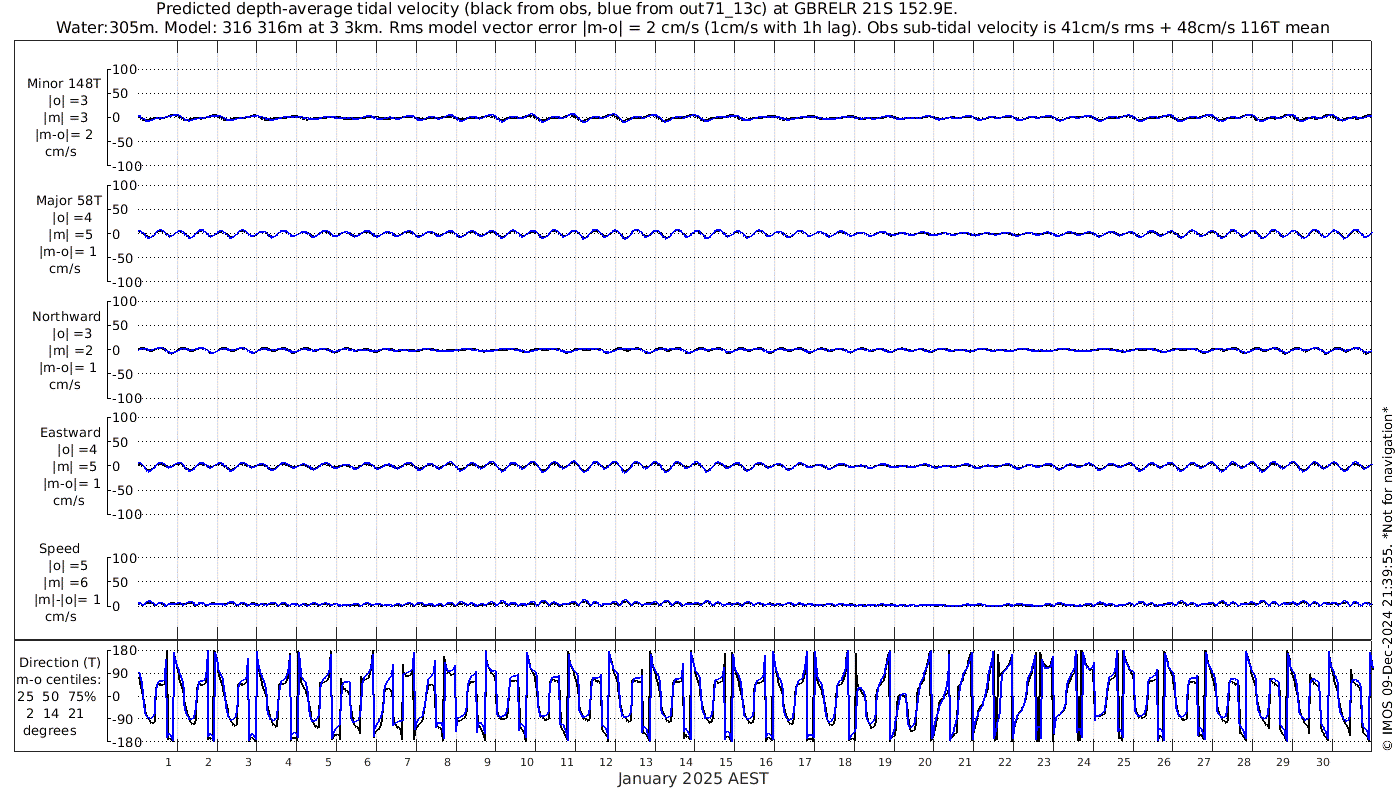Click day 18 on the date axis
Image resolution: width=1400 pixels, height=800 pixels.
pyautogui.click(x=845, y=762)
